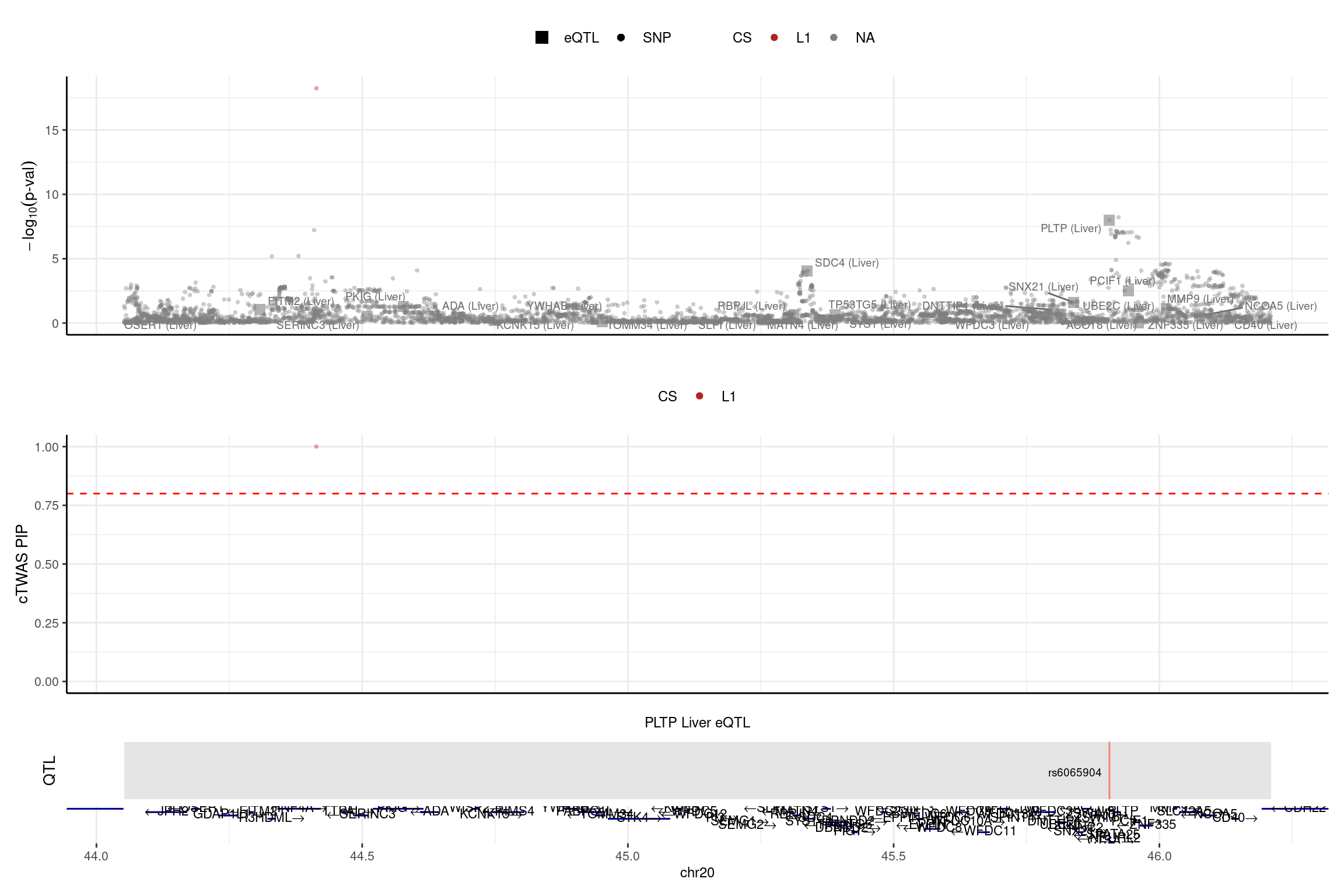The image size is (1344, 896).
Task: Click the rs6065904 variant label
Action: (1074, 773)
